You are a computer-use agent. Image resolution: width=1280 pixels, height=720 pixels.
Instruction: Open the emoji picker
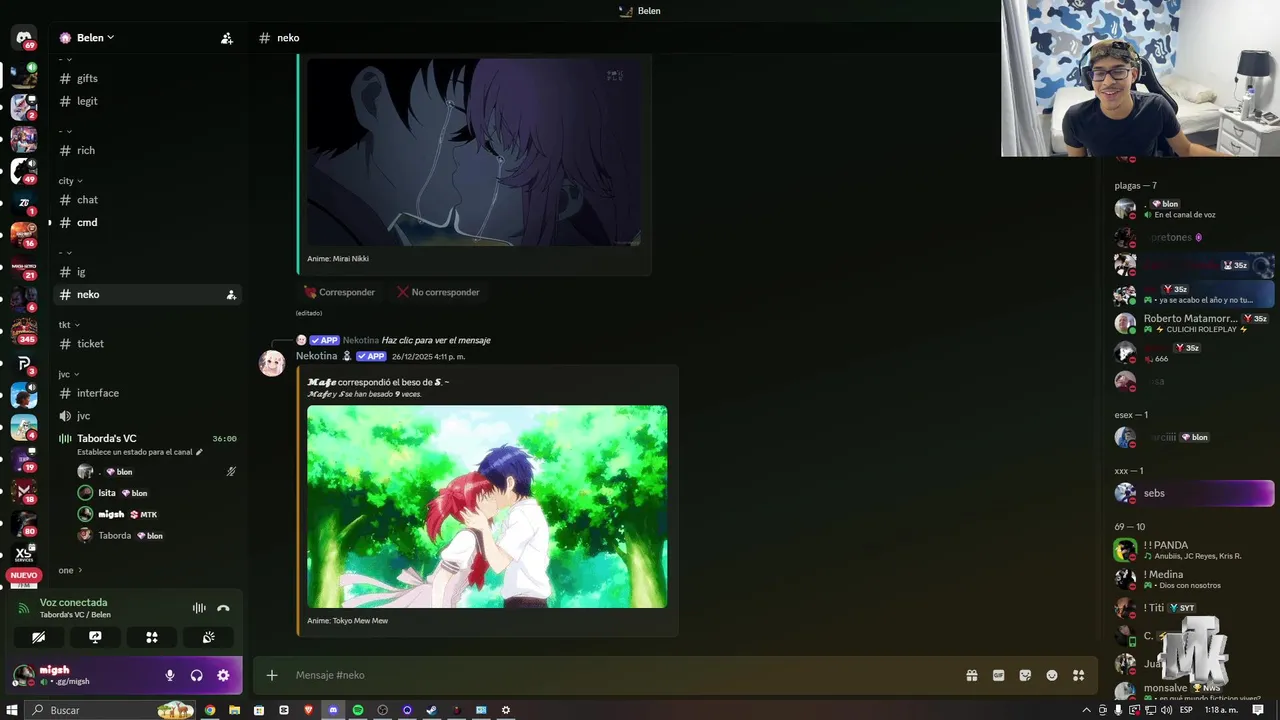(x=1052, y=675)
